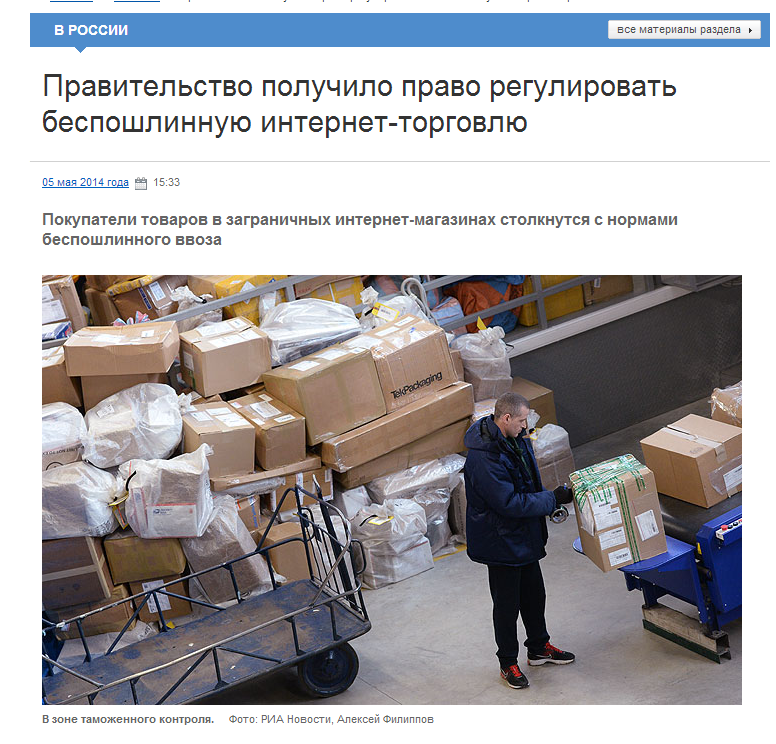Click the second underlined breadcrumb link at top
This screenshot has height=744, width=776.
click(137, 1)
